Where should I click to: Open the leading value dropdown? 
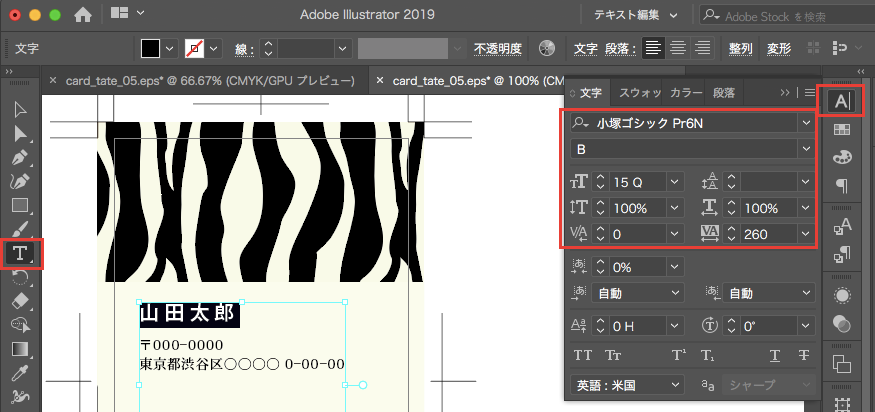click(806, 182)
